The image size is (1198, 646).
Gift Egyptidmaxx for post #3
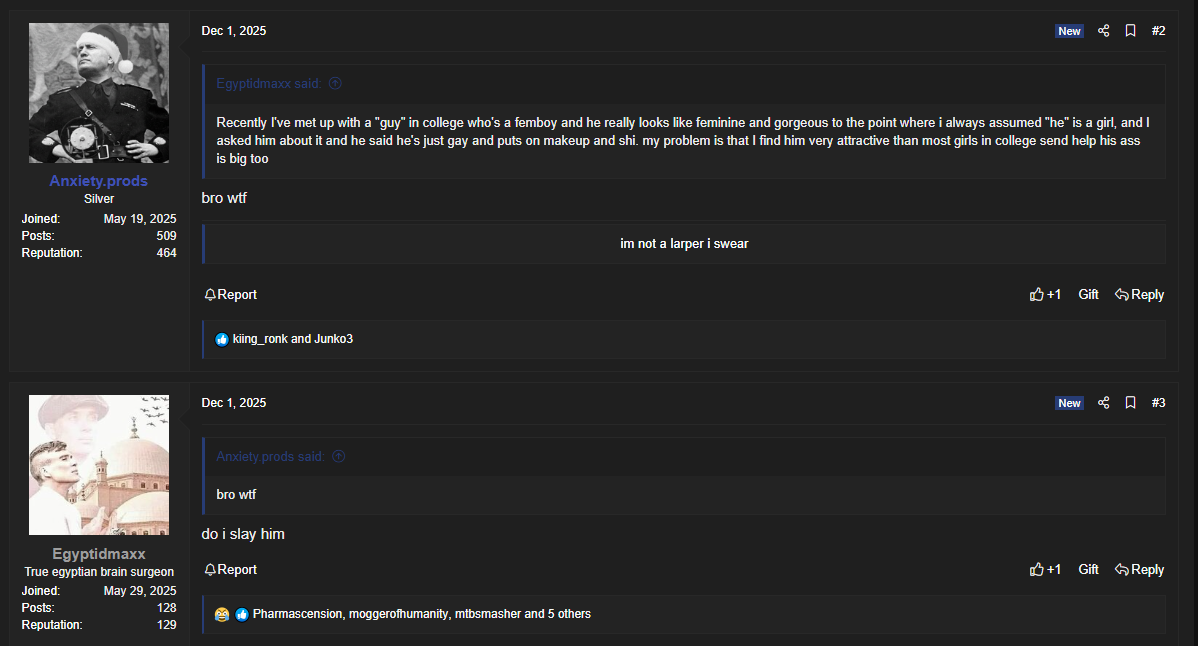(x=1088, y=570)
